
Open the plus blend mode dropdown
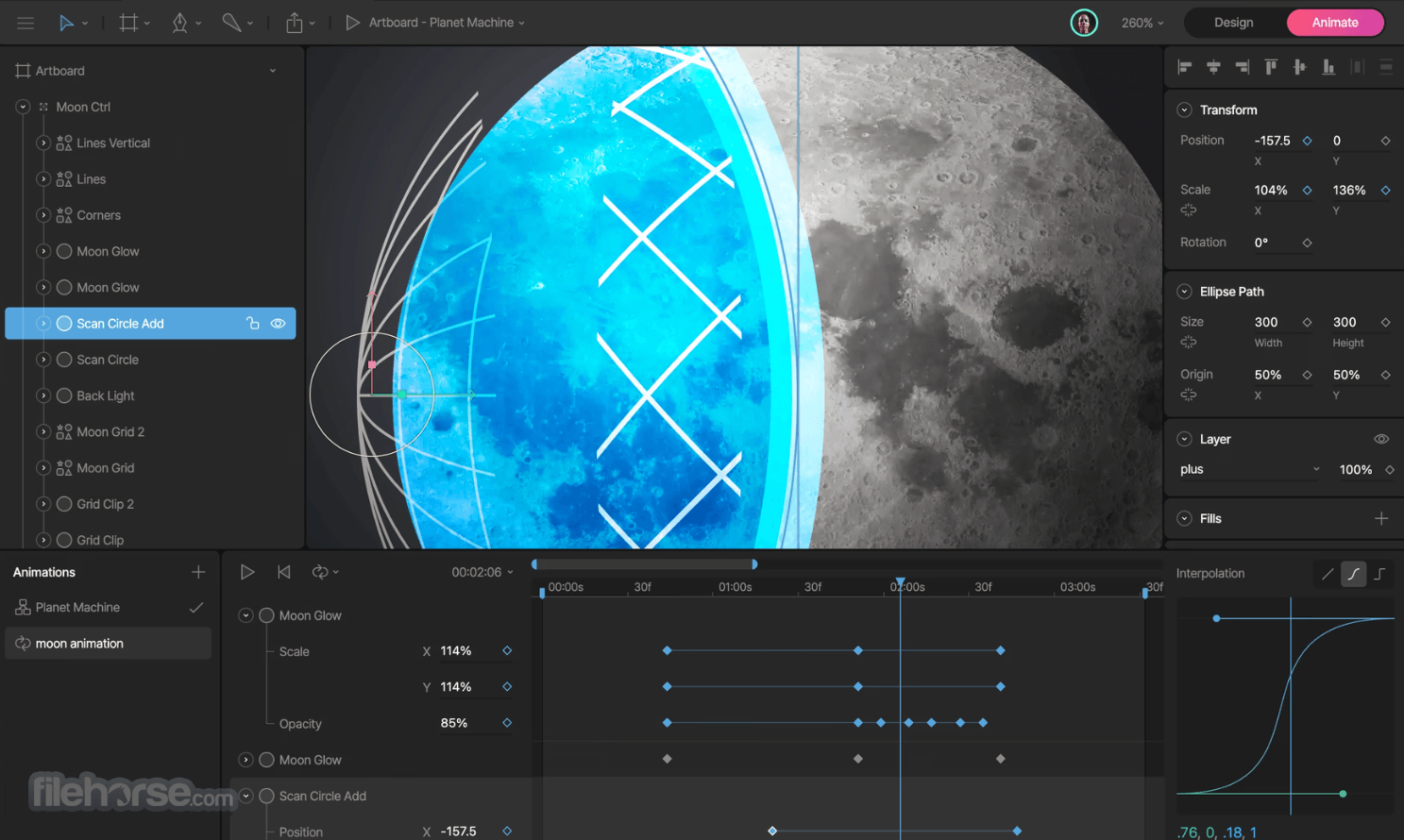click(x=1249, y=470)
